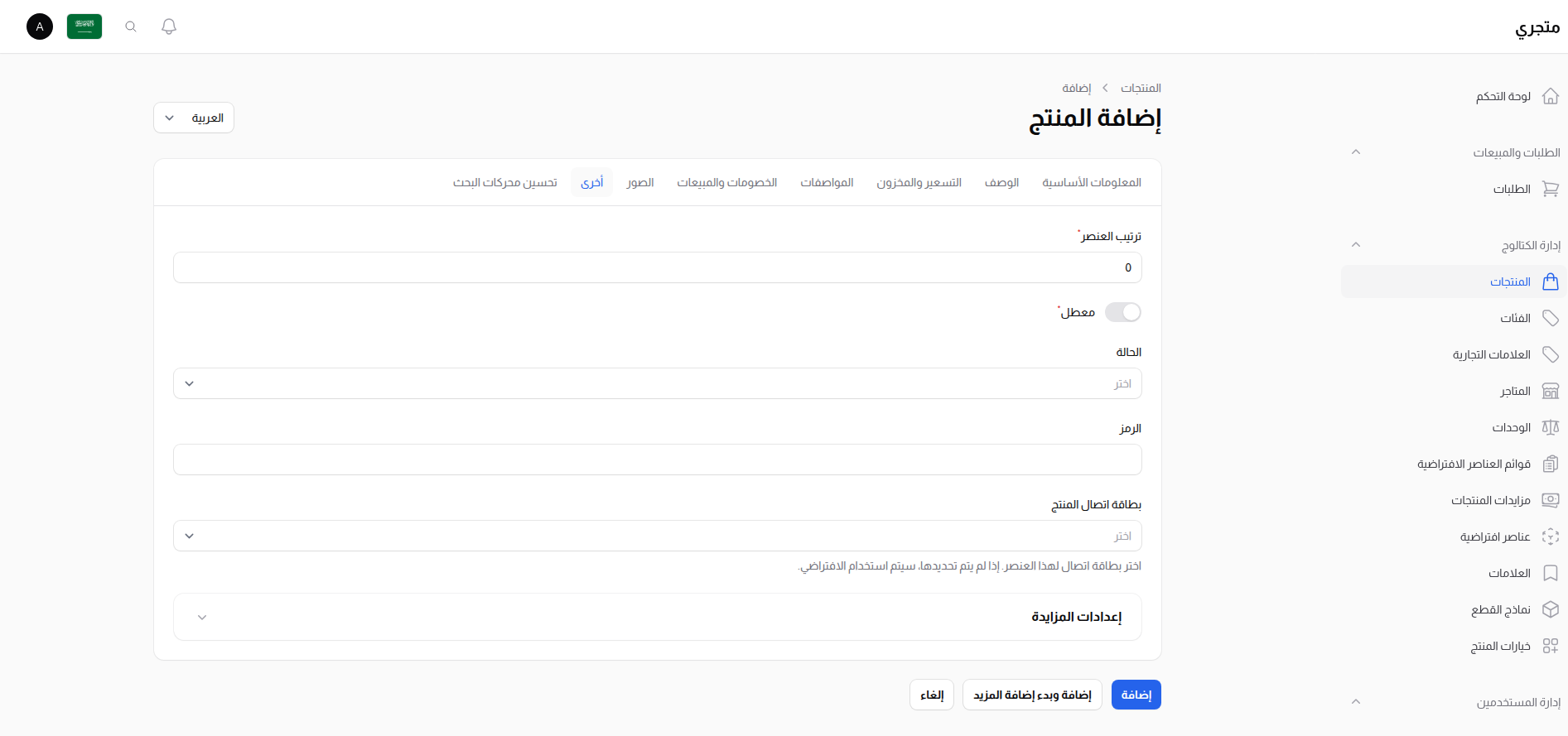This screenshot has width=1568, height=736.
Task: Focus the الرمز input field
Action: (x=658, y=459)
